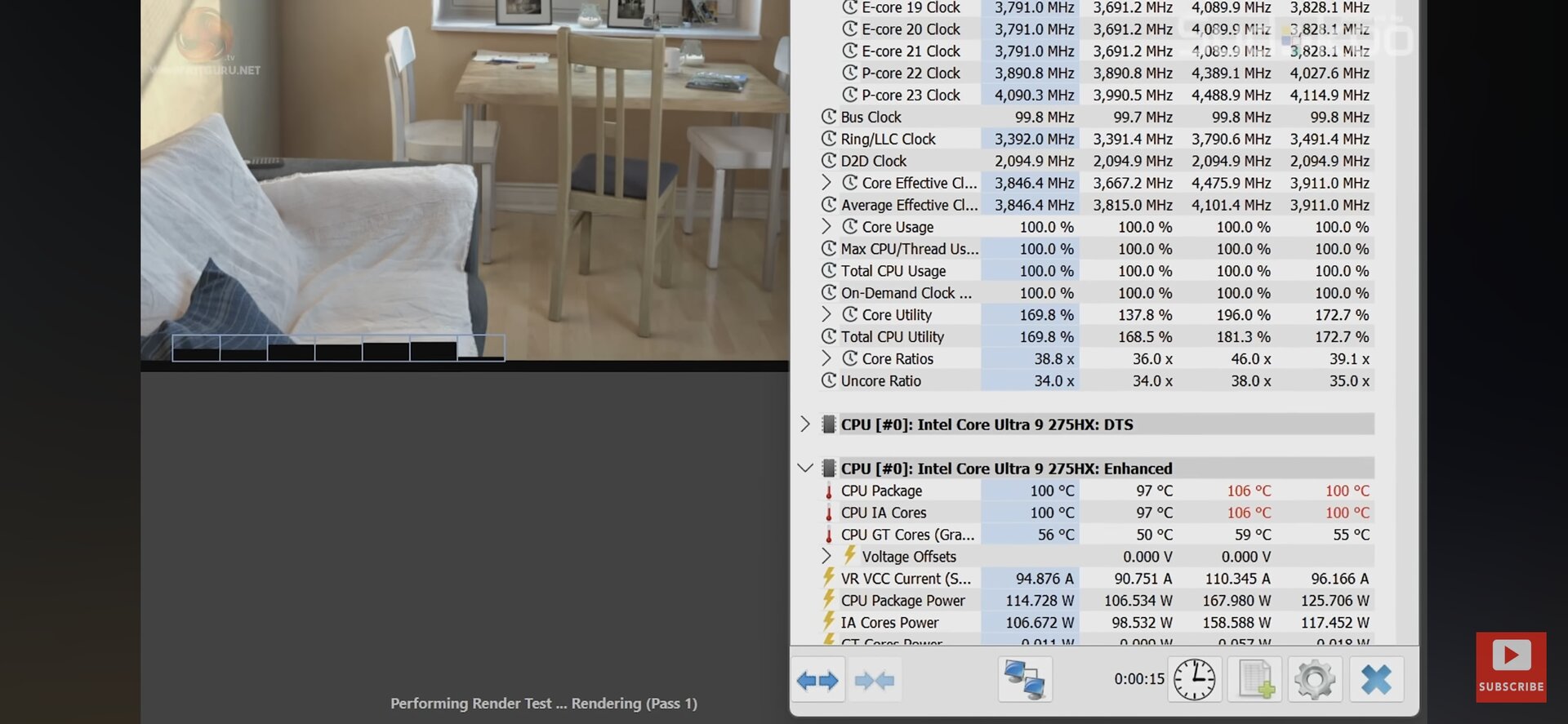Expand the Intel Core Ultra 9 275HX DTS section
Viewport: 1568px width, 724px height.
click(x=805, y=424)
